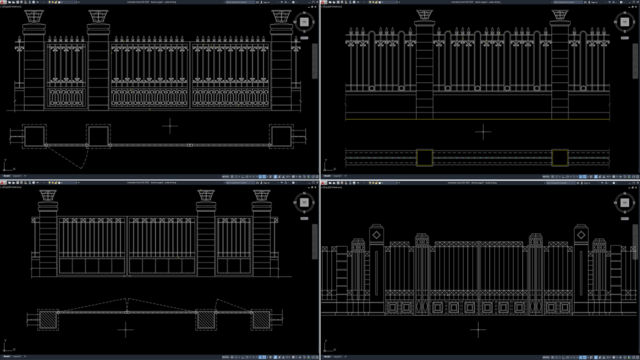Image resolution: width=640 pixels, height=360 pixels.
Task: Open the layer dropdown in the spear-top gate window title toolbar
Action: tap(69, 2)
